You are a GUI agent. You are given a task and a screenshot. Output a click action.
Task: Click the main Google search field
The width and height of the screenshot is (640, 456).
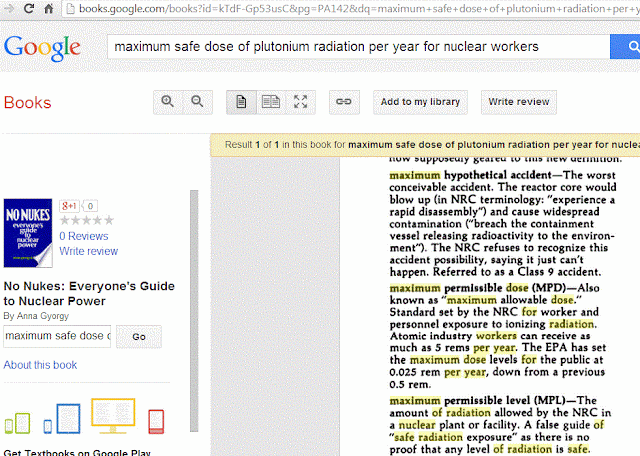[358, 47]
